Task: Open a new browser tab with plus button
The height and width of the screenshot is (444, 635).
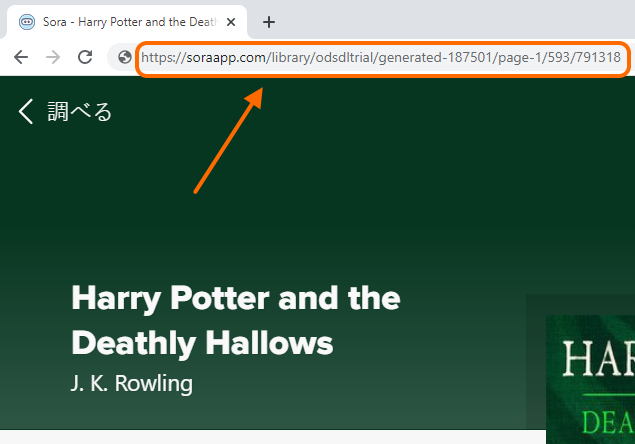Action: pyautogui.click(x=268, y=22)
